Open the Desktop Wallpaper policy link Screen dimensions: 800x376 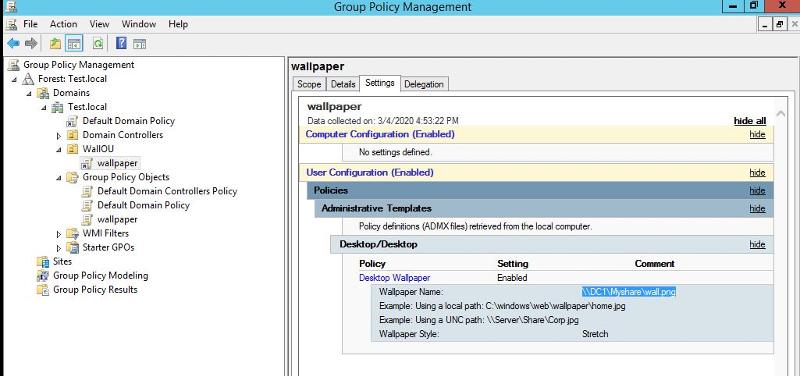[394, 278]
